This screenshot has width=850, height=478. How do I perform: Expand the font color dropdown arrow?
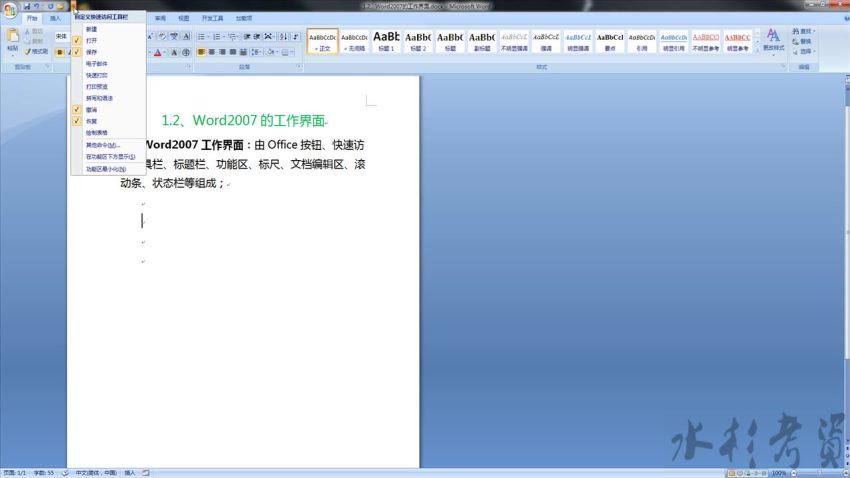(x=164, y=53)
